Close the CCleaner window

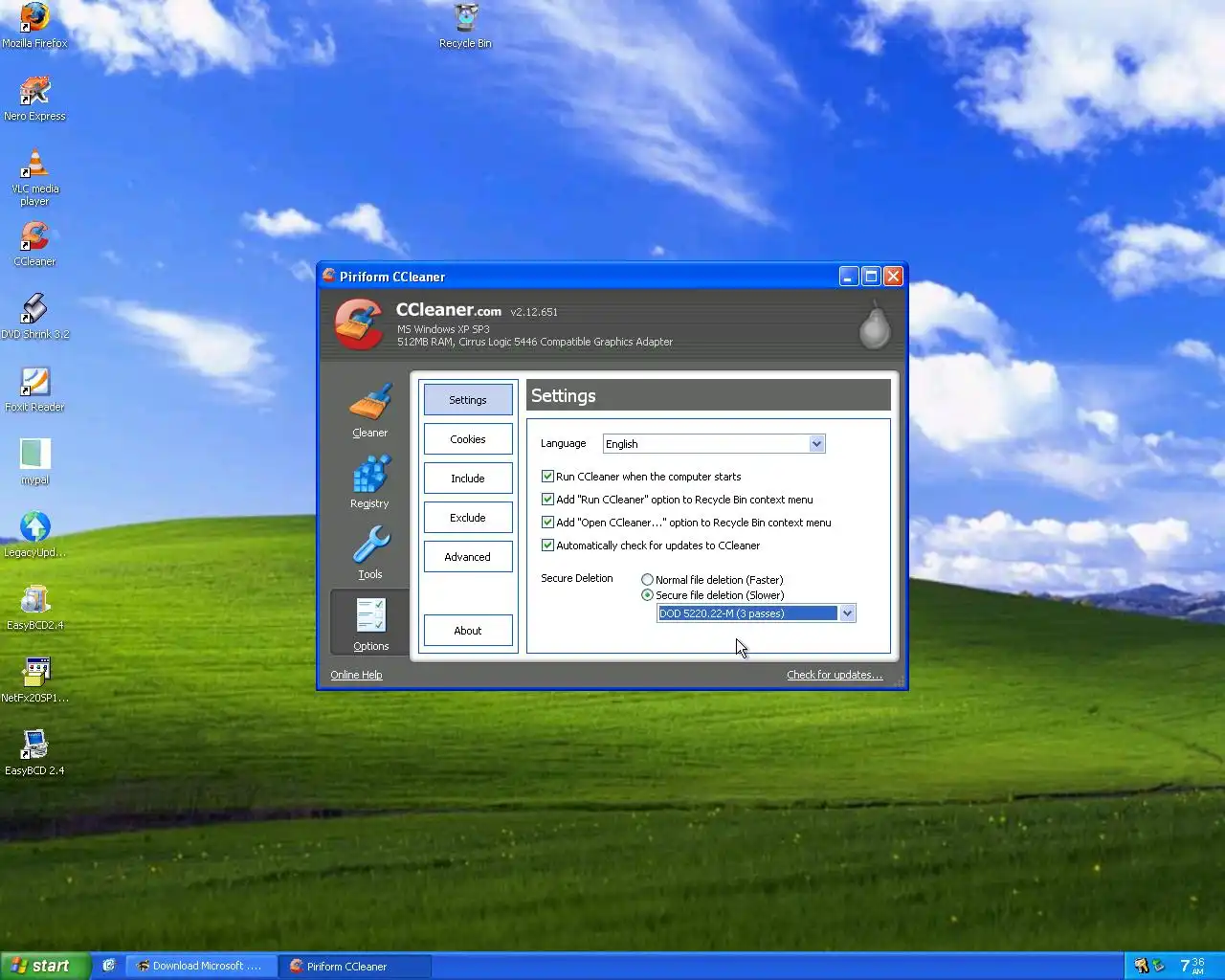(x=893, y=277)
